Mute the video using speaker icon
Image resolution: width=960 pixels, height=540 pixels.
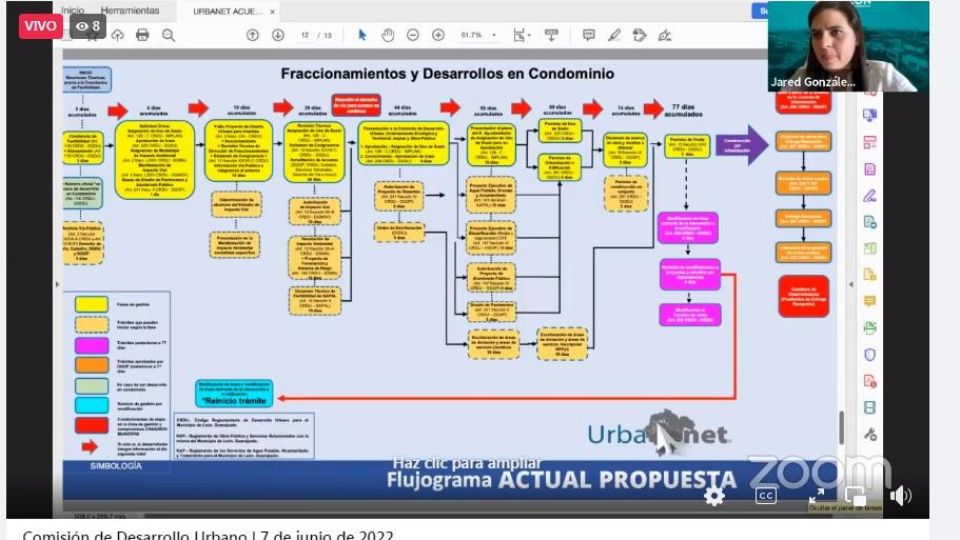coord(901,495)
